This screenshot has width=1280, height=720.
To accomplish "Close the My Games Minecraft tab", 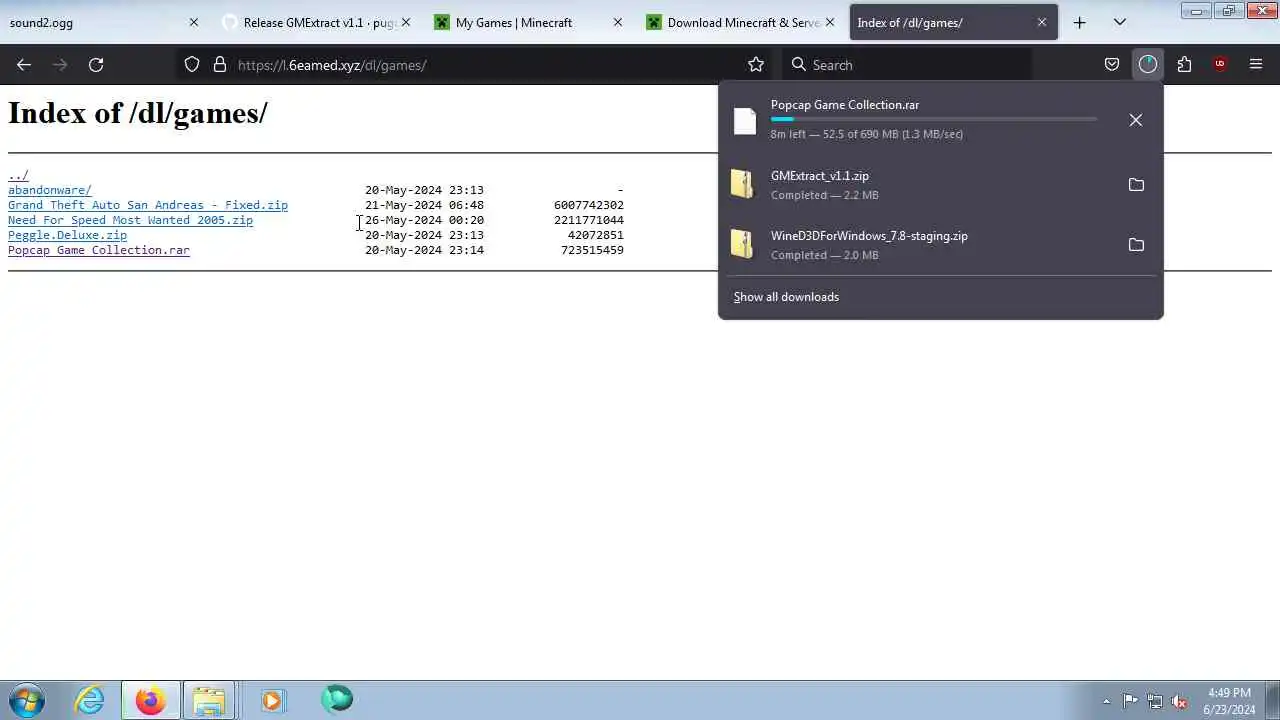I will (x=618, y=22).
